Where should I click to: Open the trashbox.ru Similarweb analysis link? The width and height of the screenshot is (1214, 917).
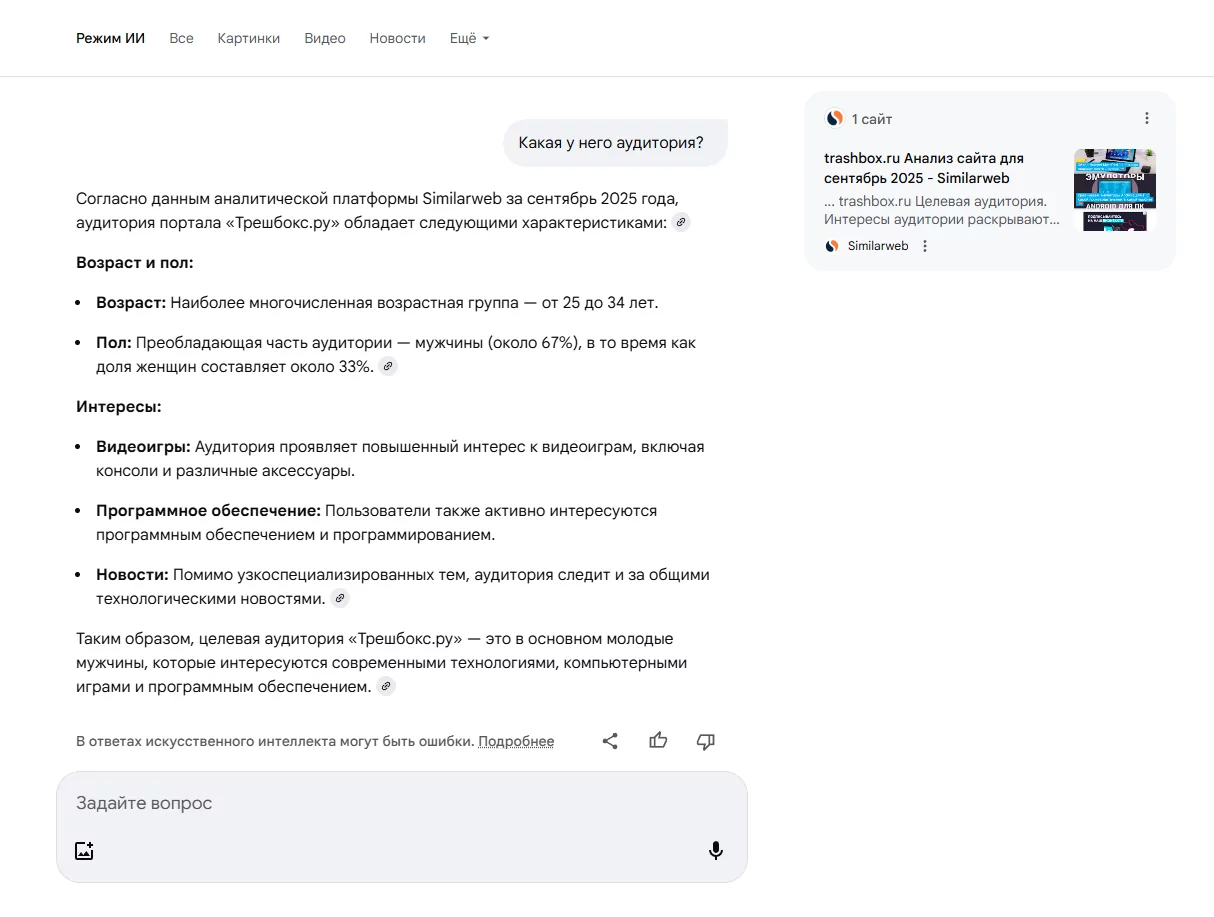[x=923, y=168]
